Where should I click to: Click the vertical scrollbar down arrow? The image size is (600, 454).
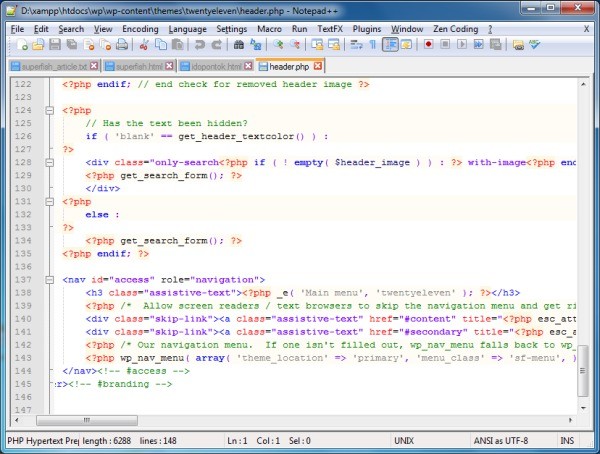(583, 408)
